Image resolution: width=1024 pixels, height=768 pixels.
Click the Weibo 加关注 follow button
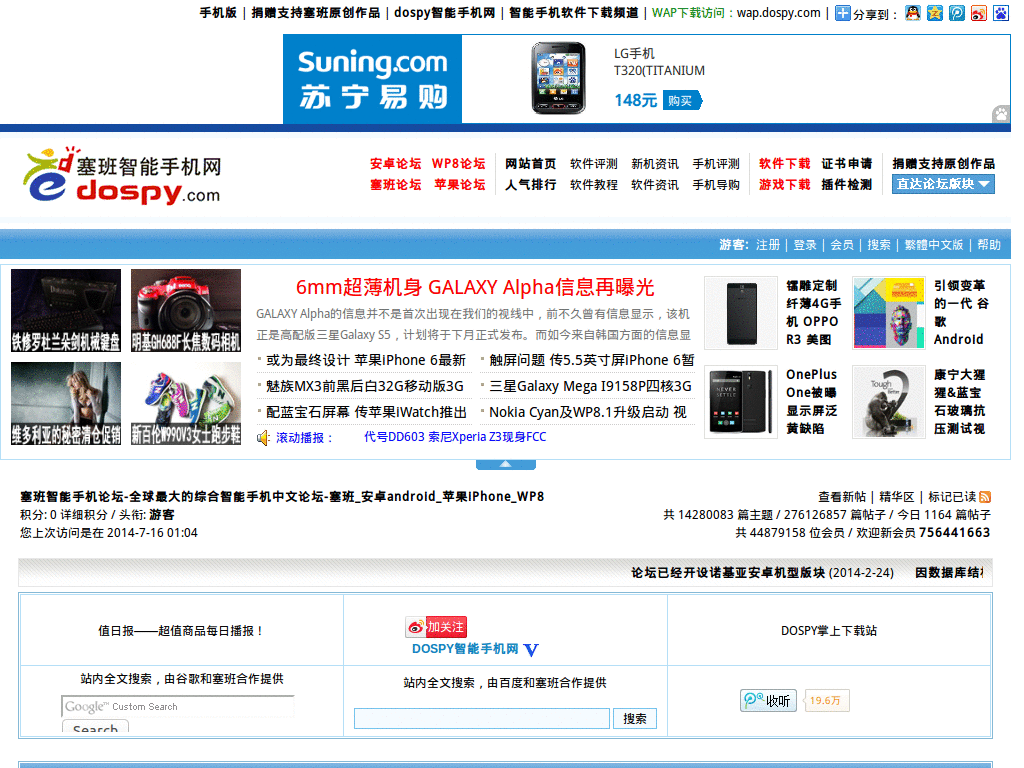point(436,627)
